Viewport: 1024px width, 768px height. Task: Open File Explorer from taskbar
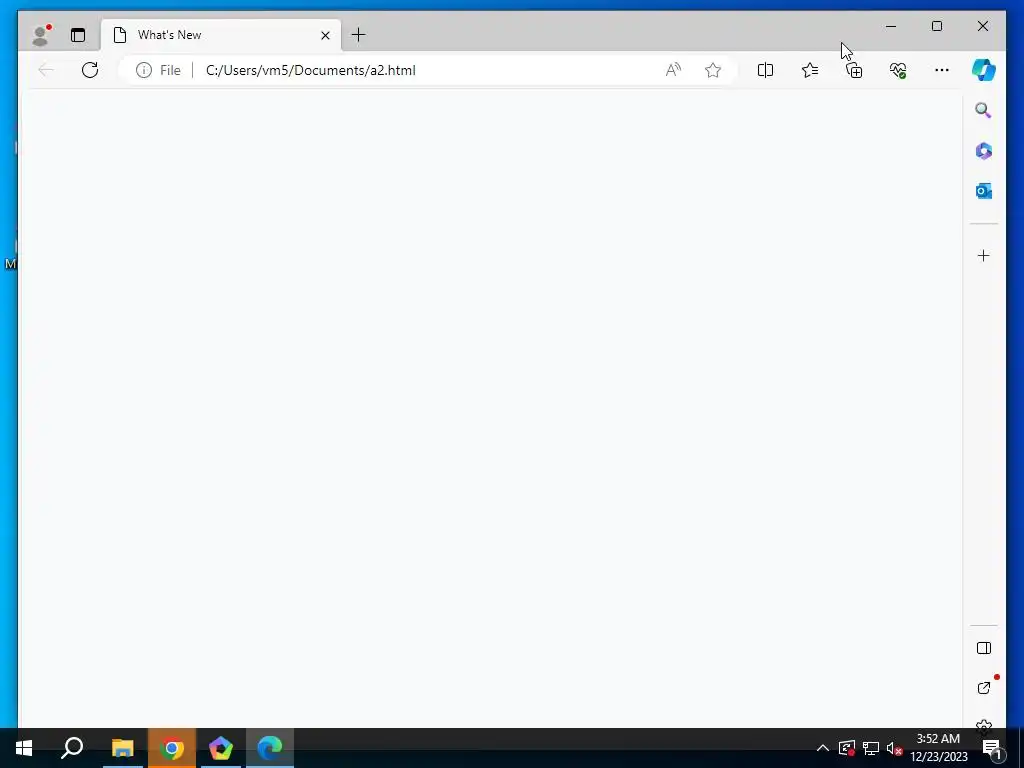coord(122,748)
